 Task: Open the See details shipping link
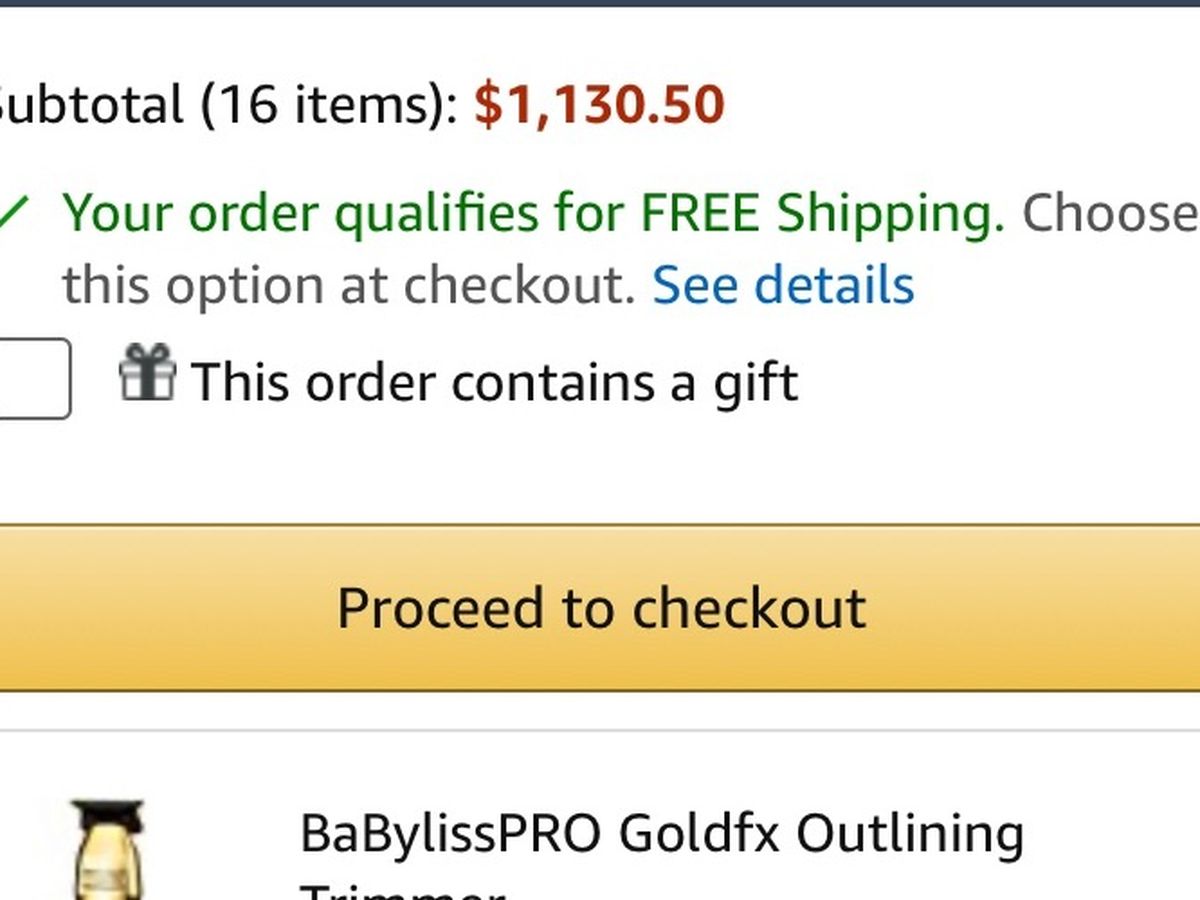click(x=783, y=285)
